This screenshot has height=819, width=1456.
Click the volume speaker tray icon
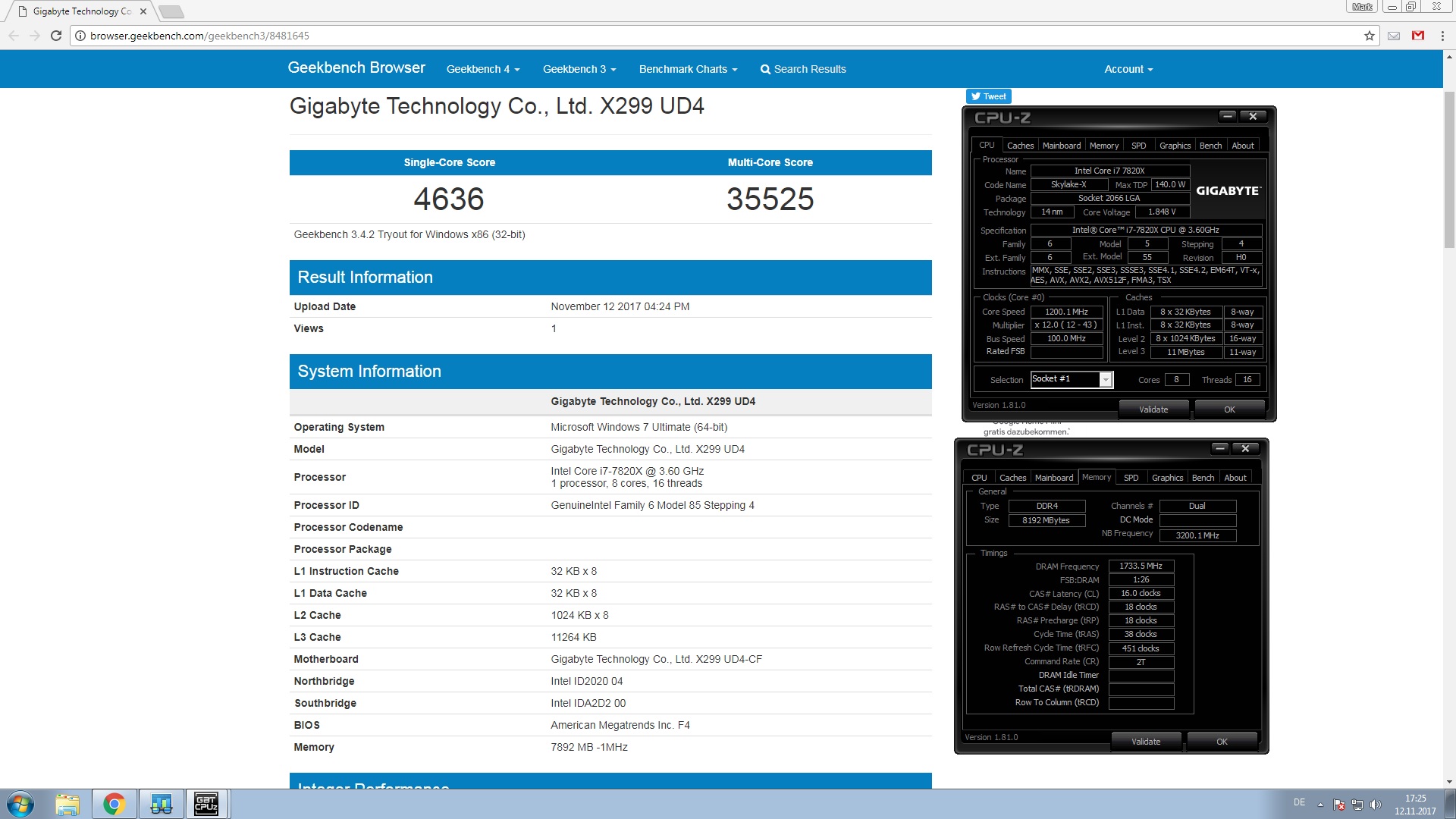coord(1376,805)
